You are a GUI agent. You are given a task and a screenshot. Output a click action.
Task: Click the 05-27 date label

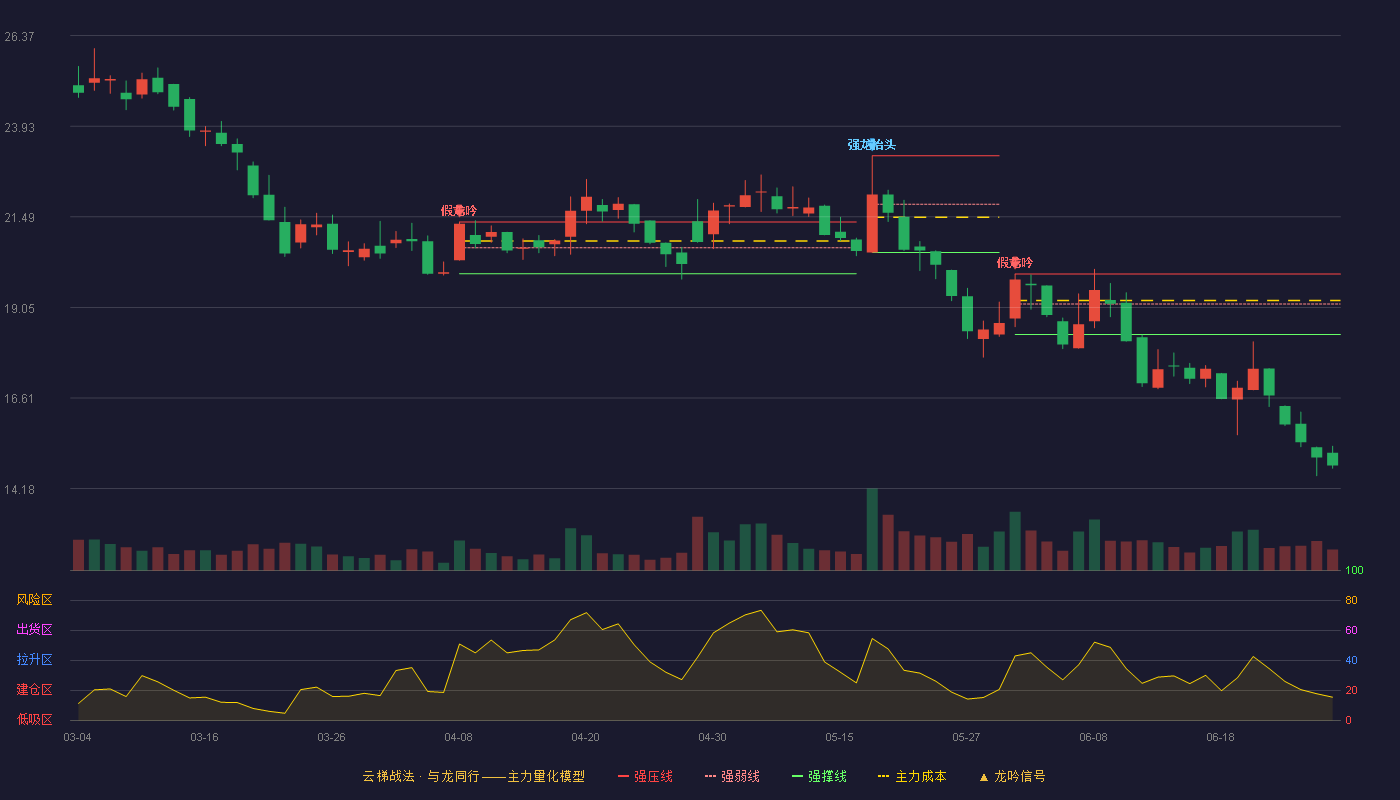coord(966,737)
